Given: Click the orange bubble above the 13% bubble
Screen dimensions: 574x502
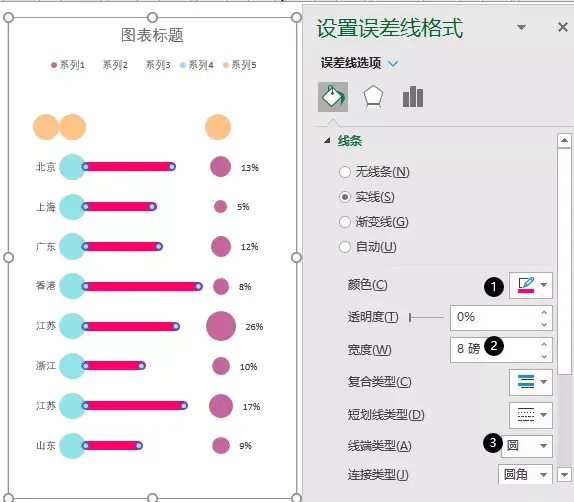Looking at the screenshot, I should (x=218, y=127).
